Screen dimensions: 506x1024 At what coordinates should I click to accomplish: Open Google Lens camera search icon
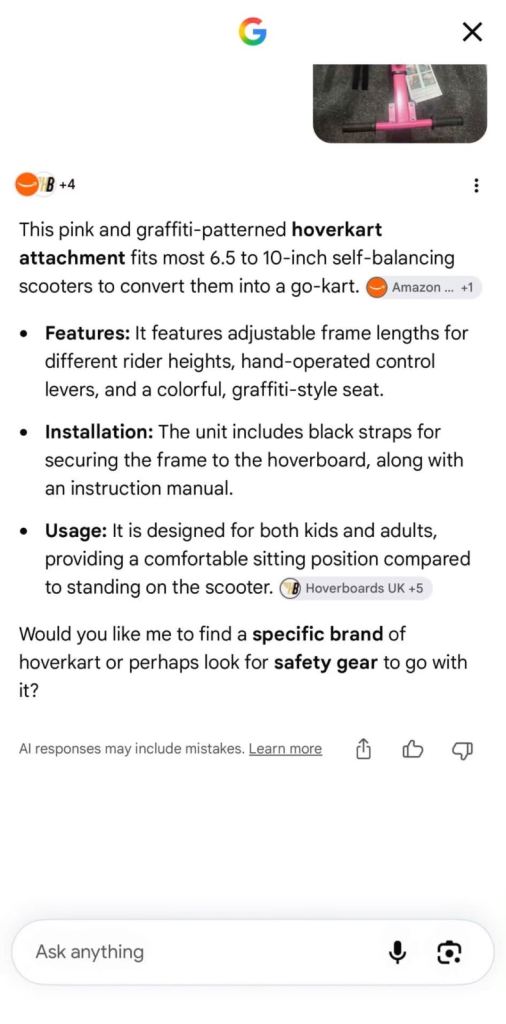click(x=449, y=952)
